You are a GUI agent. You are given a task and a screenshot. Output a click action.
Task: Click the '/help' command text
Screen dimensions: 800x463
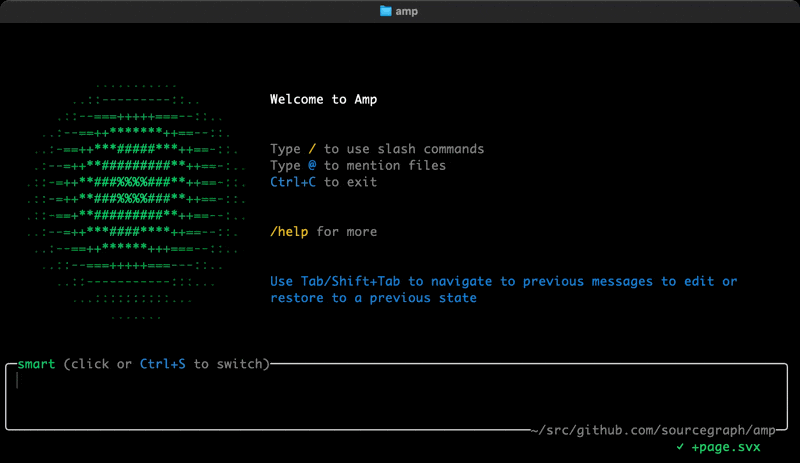pyautogui.click(x=289, y=232)
